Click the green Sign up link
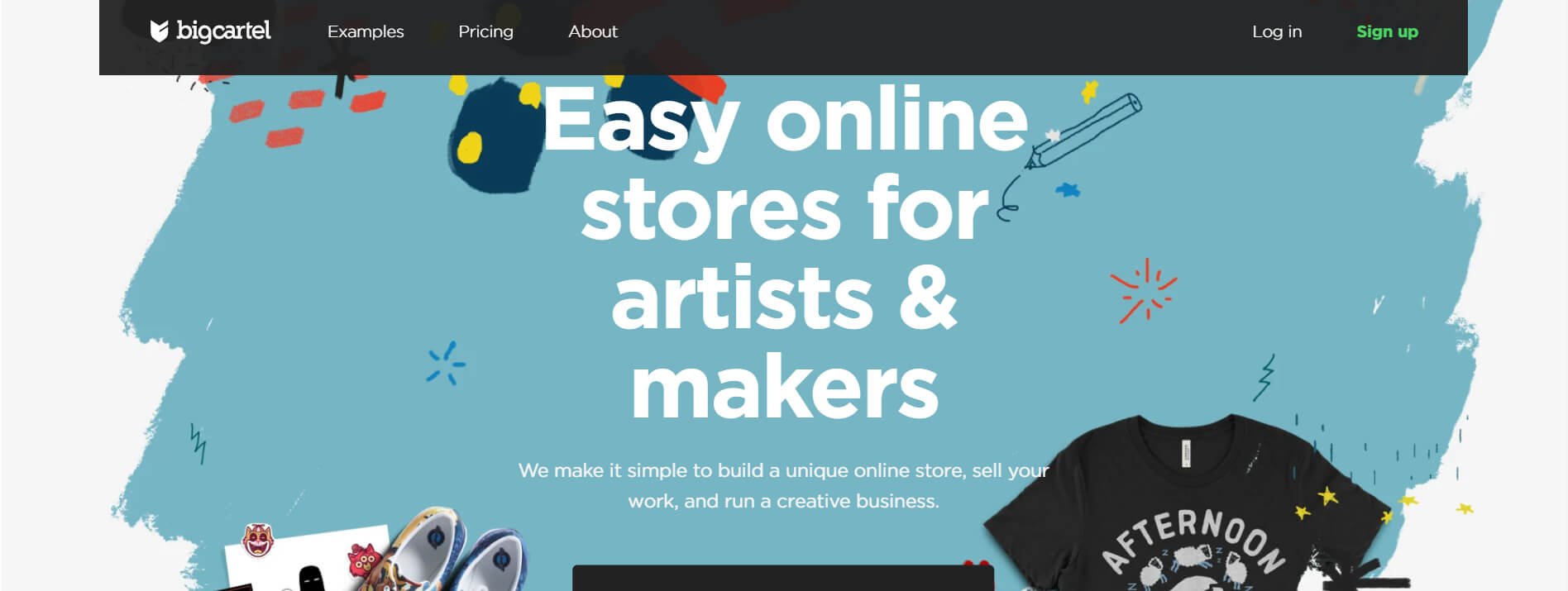Screen dimensions: 1568x591 pos(1387,31)
